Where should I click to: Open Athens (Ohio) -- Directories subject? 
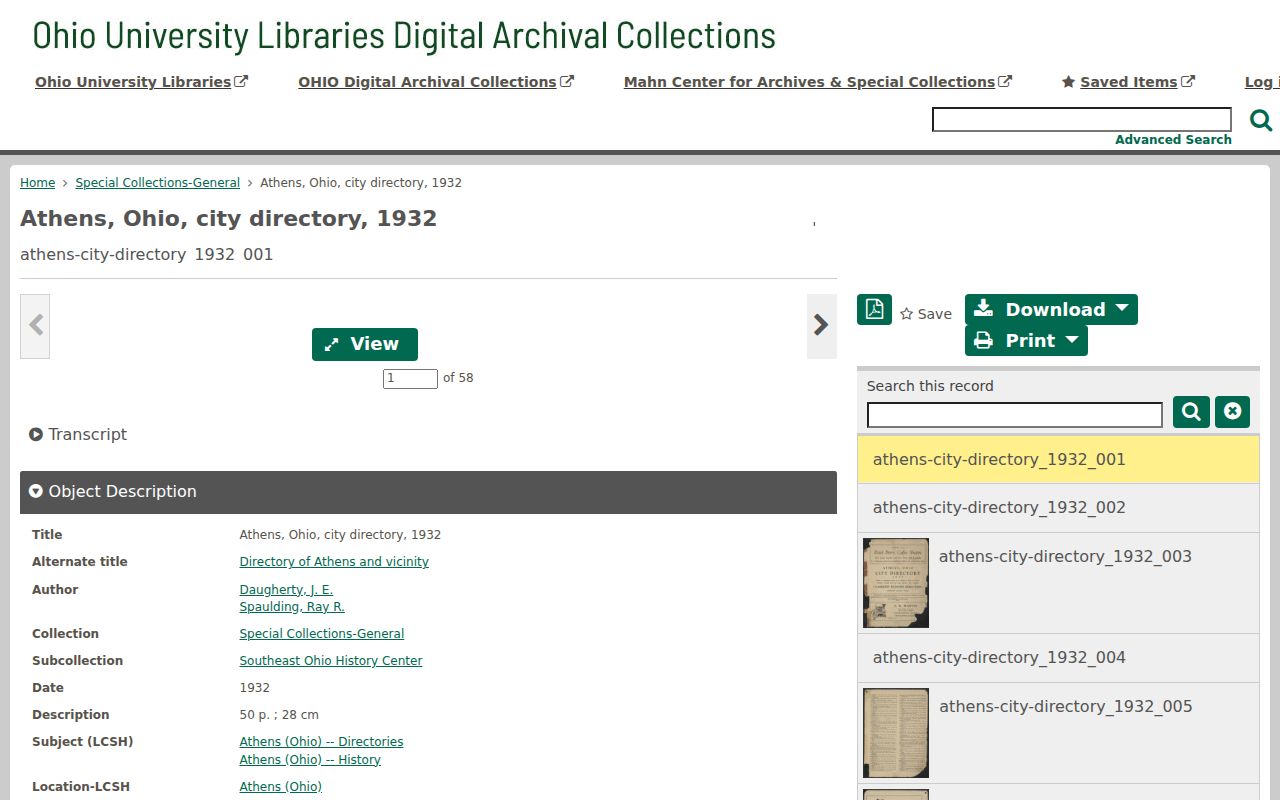[x=321, y=742]
